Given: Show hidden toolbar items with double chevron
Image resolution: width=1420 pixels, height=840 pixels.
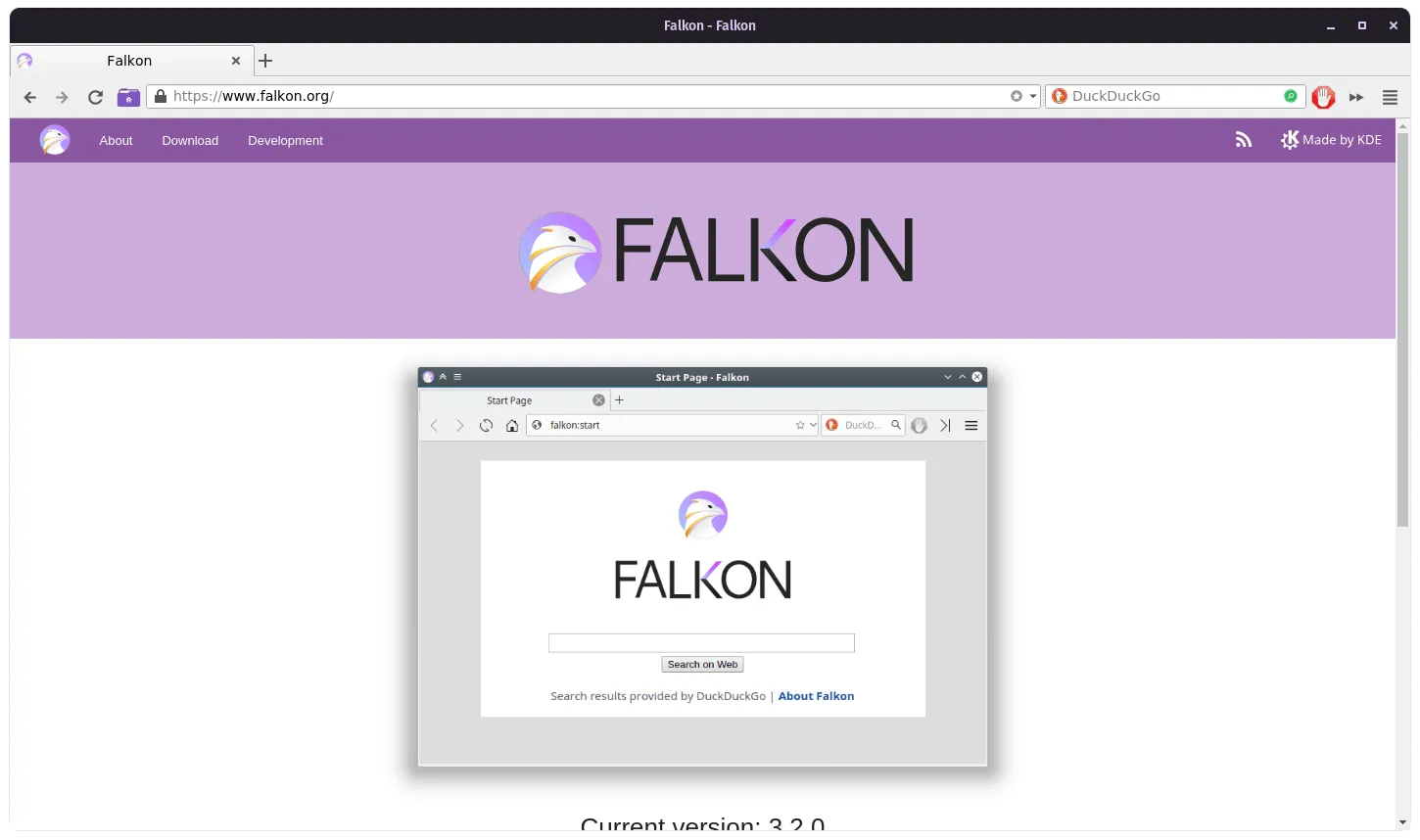Looking at the screenshot, I should pos(1356,97).
